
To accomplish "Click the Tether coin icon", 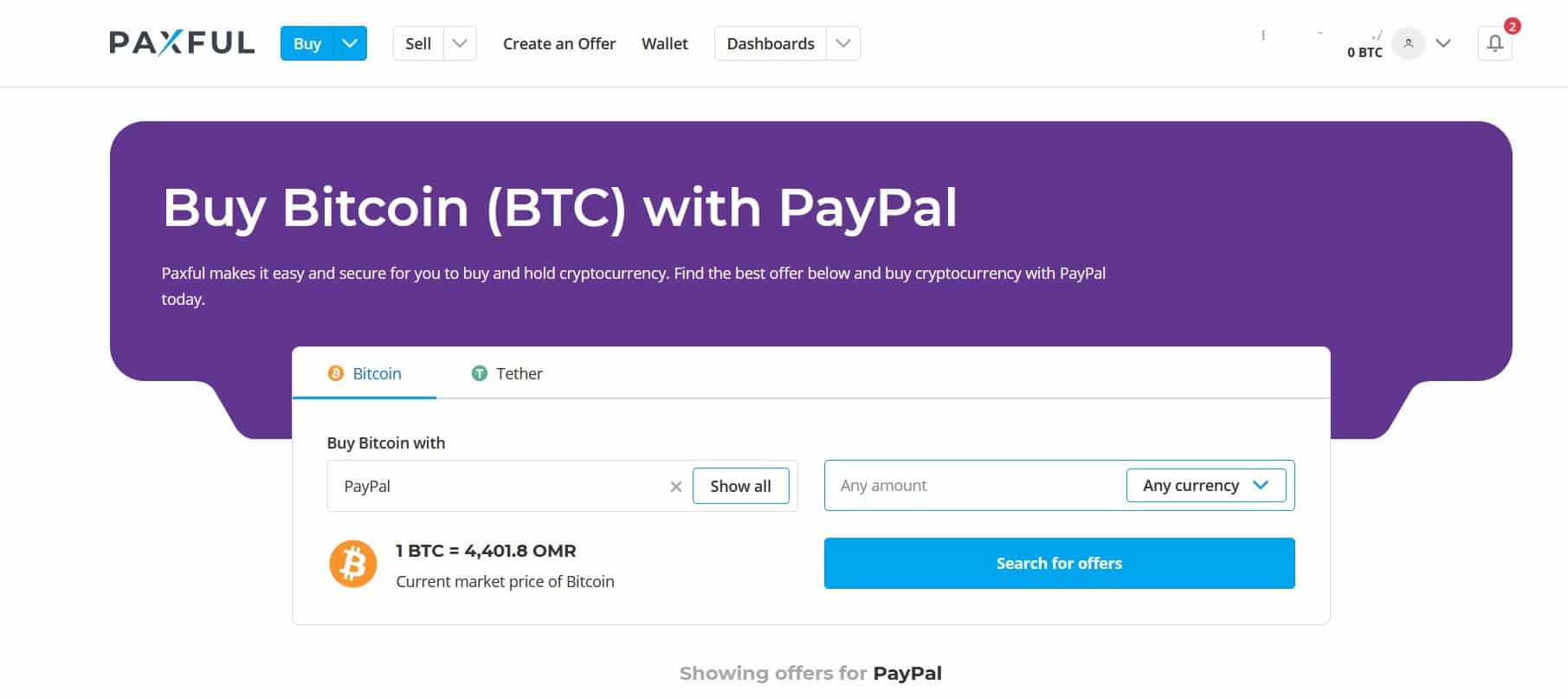I will (x=479, y=373).
